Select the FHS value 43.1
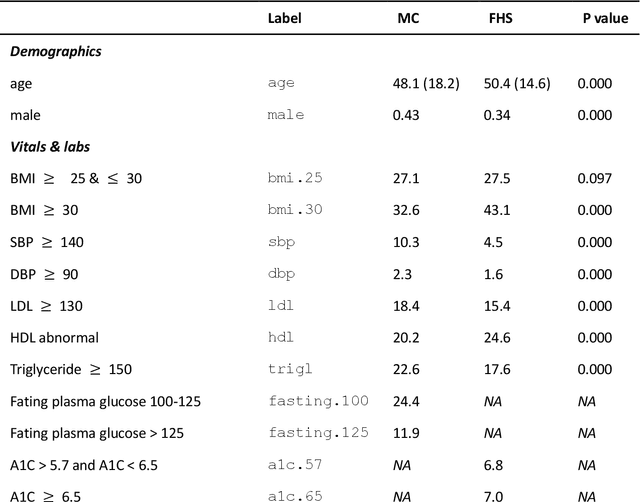The image size is (640, 502). (498, 211)
